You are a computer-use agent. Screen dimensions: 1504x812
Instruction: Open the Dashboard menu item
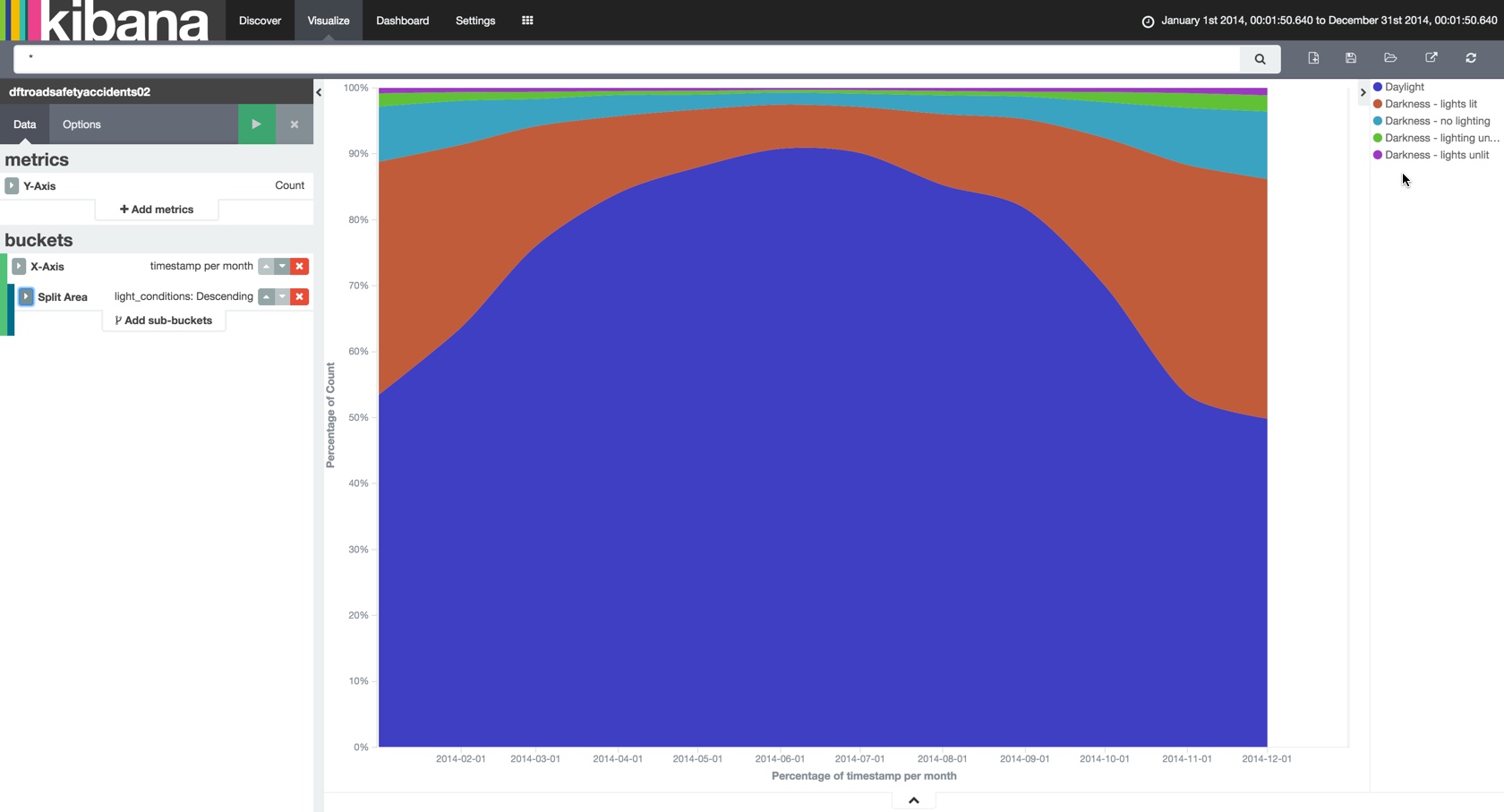(x=402, y=21)
